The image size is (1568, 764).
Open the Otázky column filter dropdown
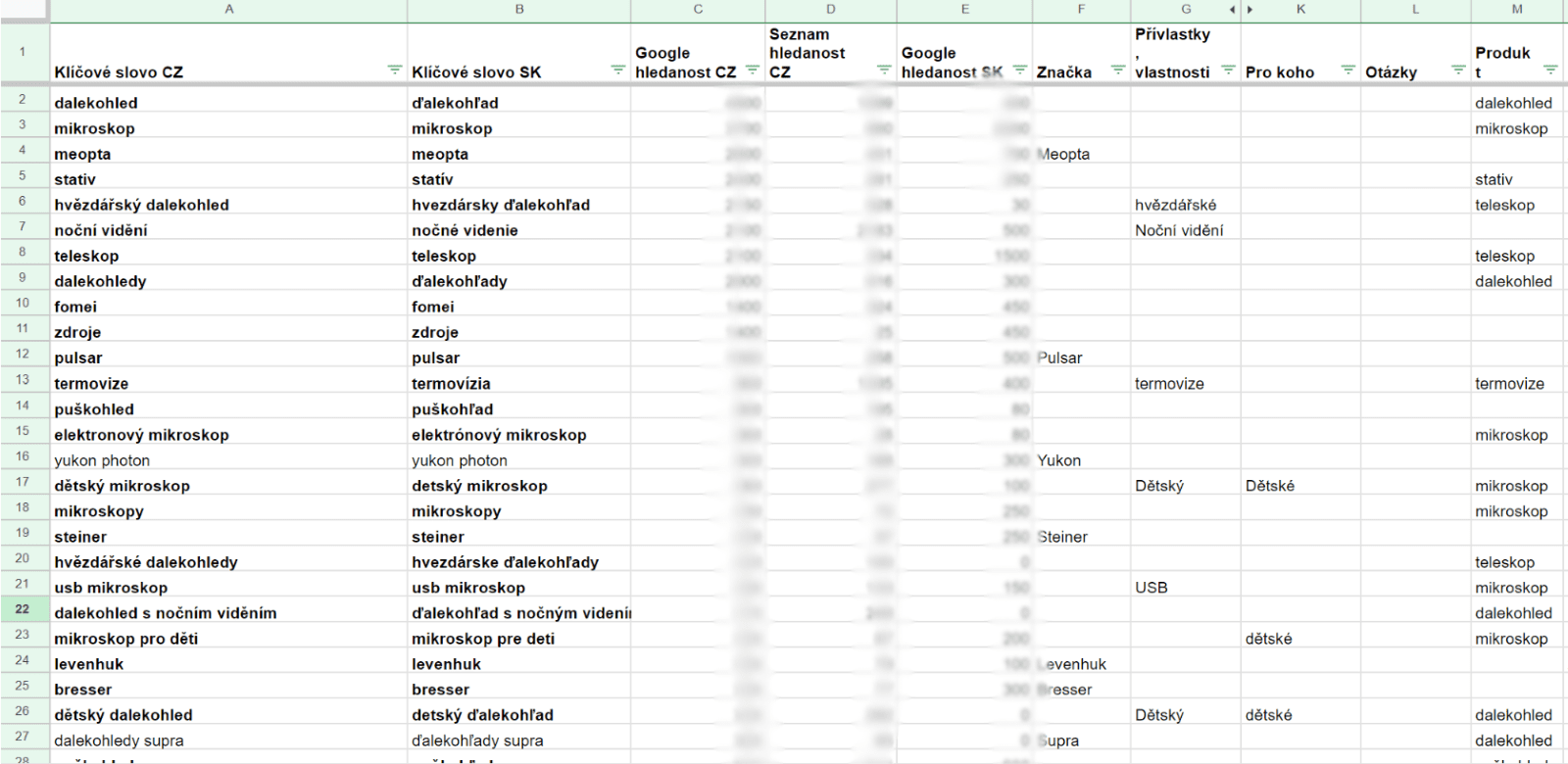point(1458,71)
